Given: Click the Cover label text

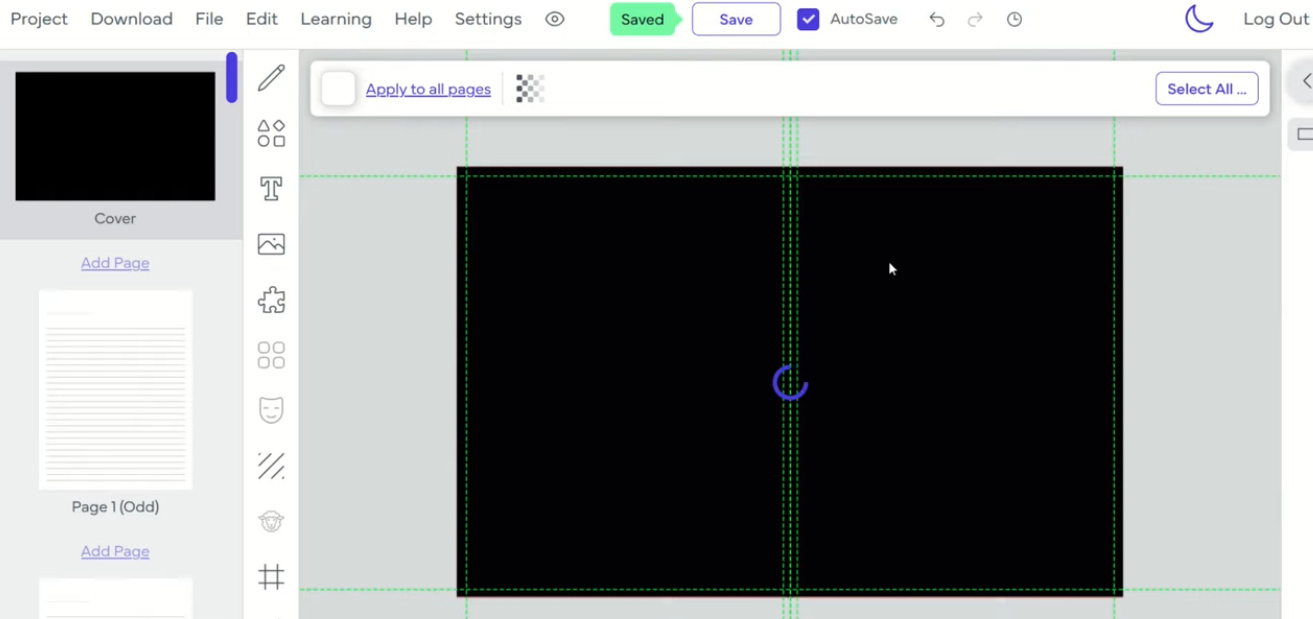Looking at the screenshot, I should click(x=115, y=218).
